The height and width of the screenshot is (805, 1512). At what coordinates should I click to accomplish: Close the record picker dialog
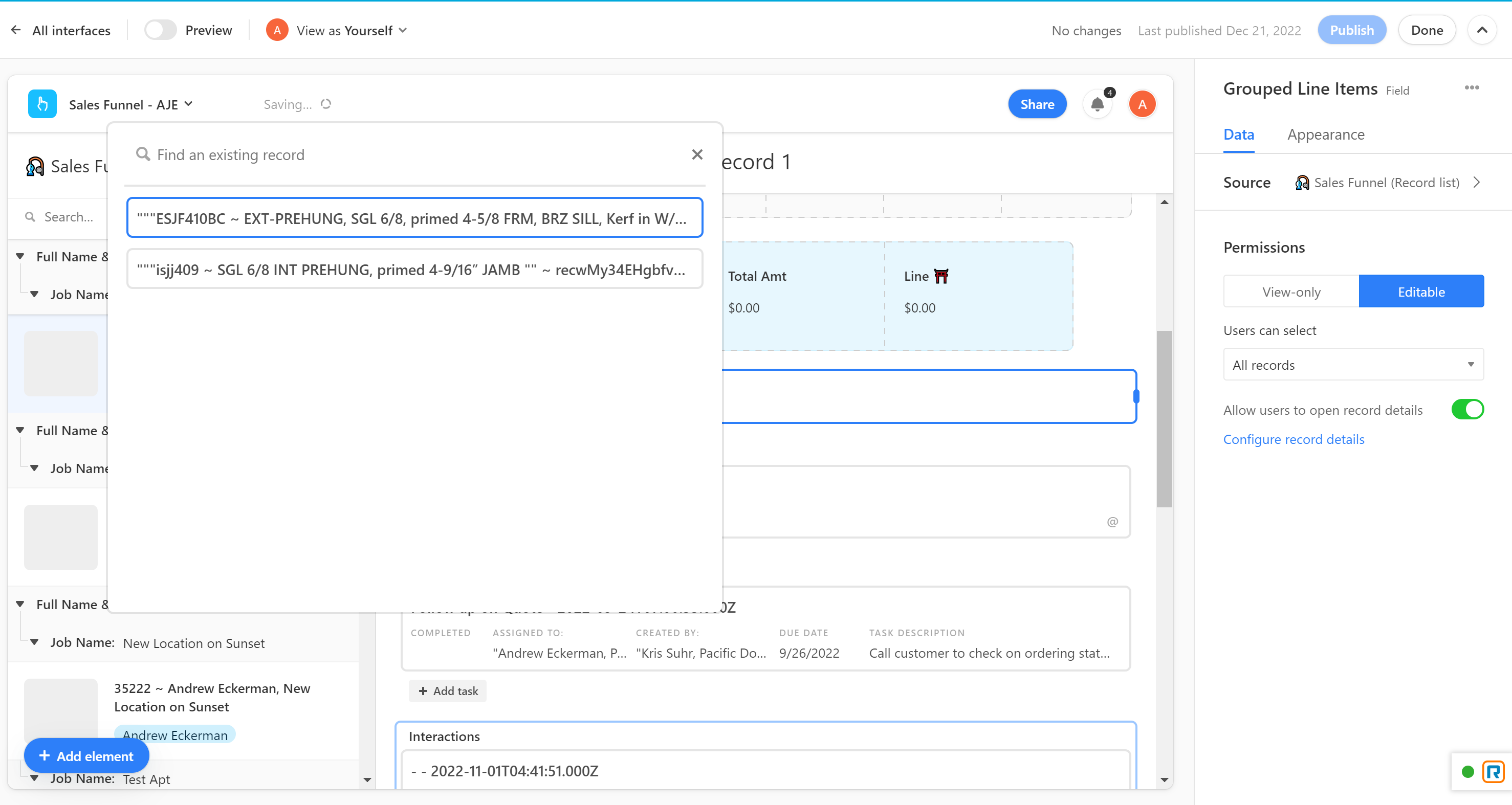point(697,154)
